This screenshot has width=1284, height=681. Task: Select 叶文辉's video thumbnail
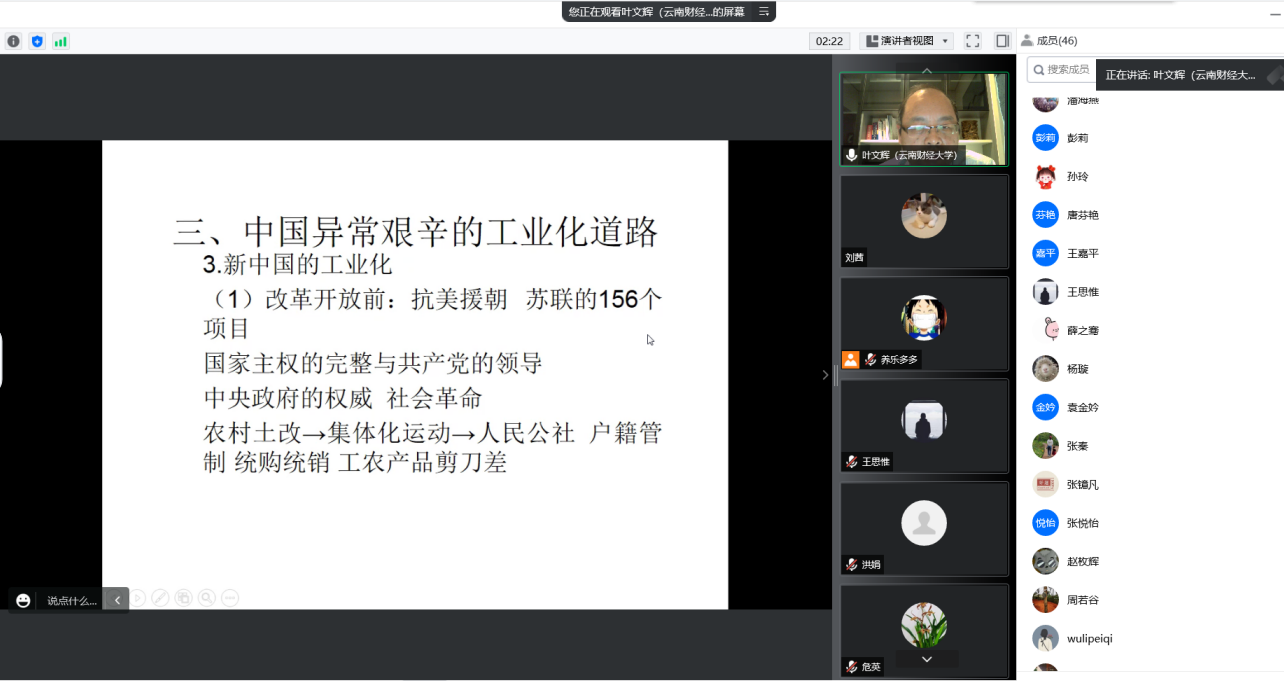(x=923, y=119)
